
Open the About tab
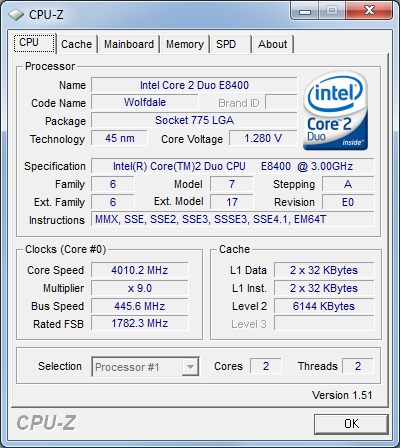point(272,44)
